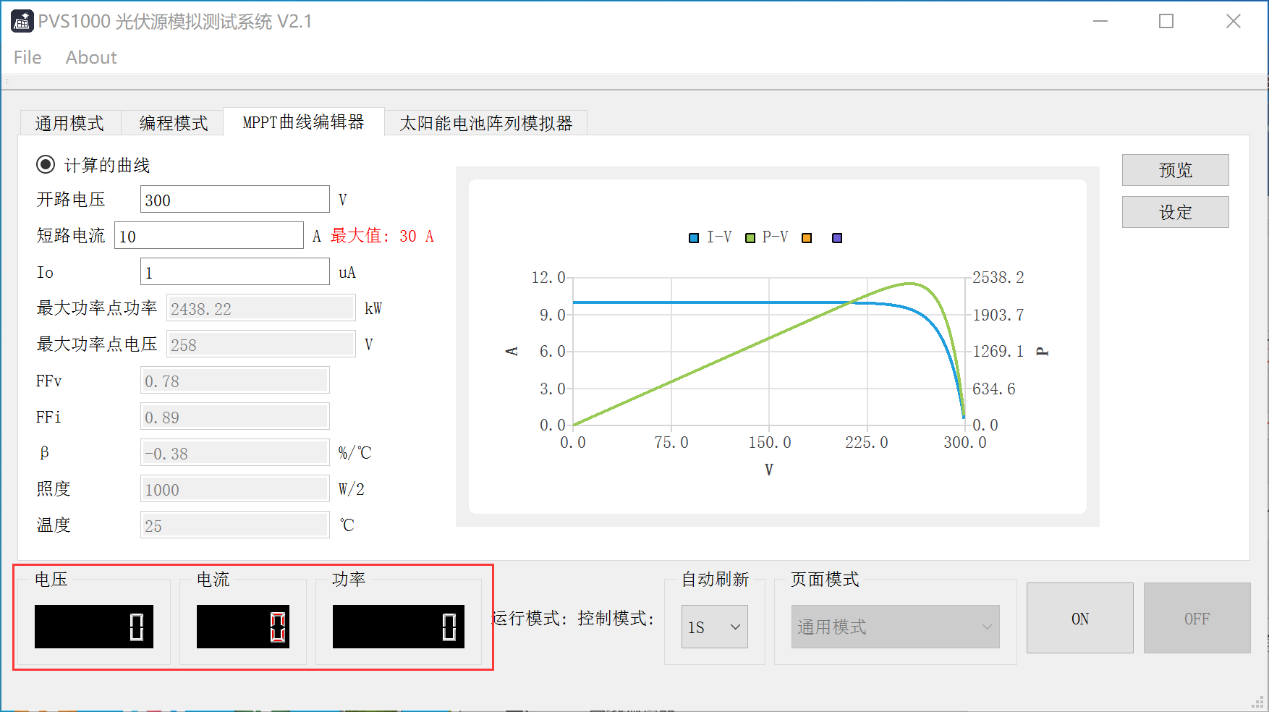Click the 设定 set button
Image resolution: width=1269 pixels, height=712 pixels.
1175,212
